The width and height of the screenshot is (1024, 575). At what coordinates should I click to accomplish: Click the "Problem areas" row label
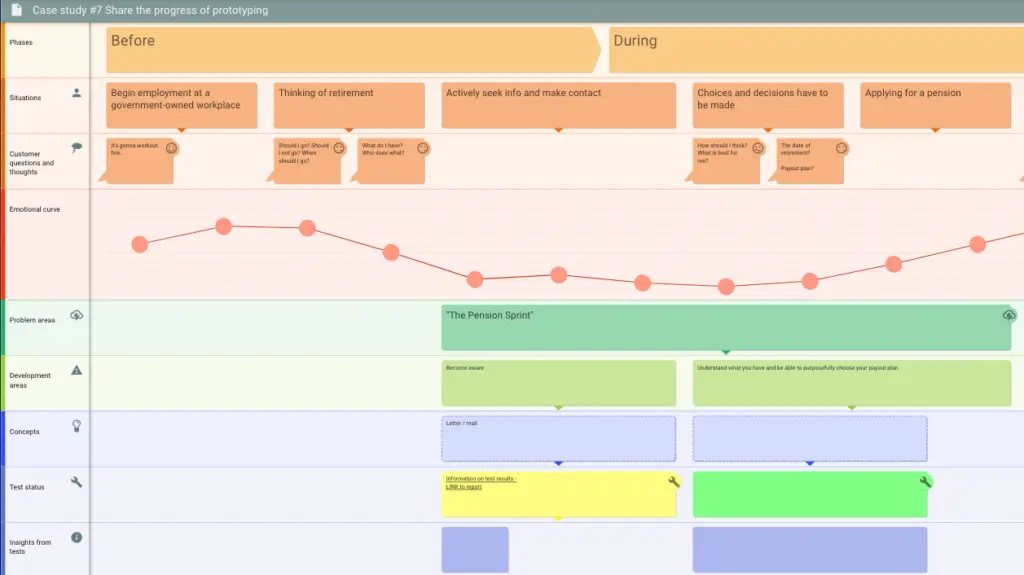(x=32, y=320)
